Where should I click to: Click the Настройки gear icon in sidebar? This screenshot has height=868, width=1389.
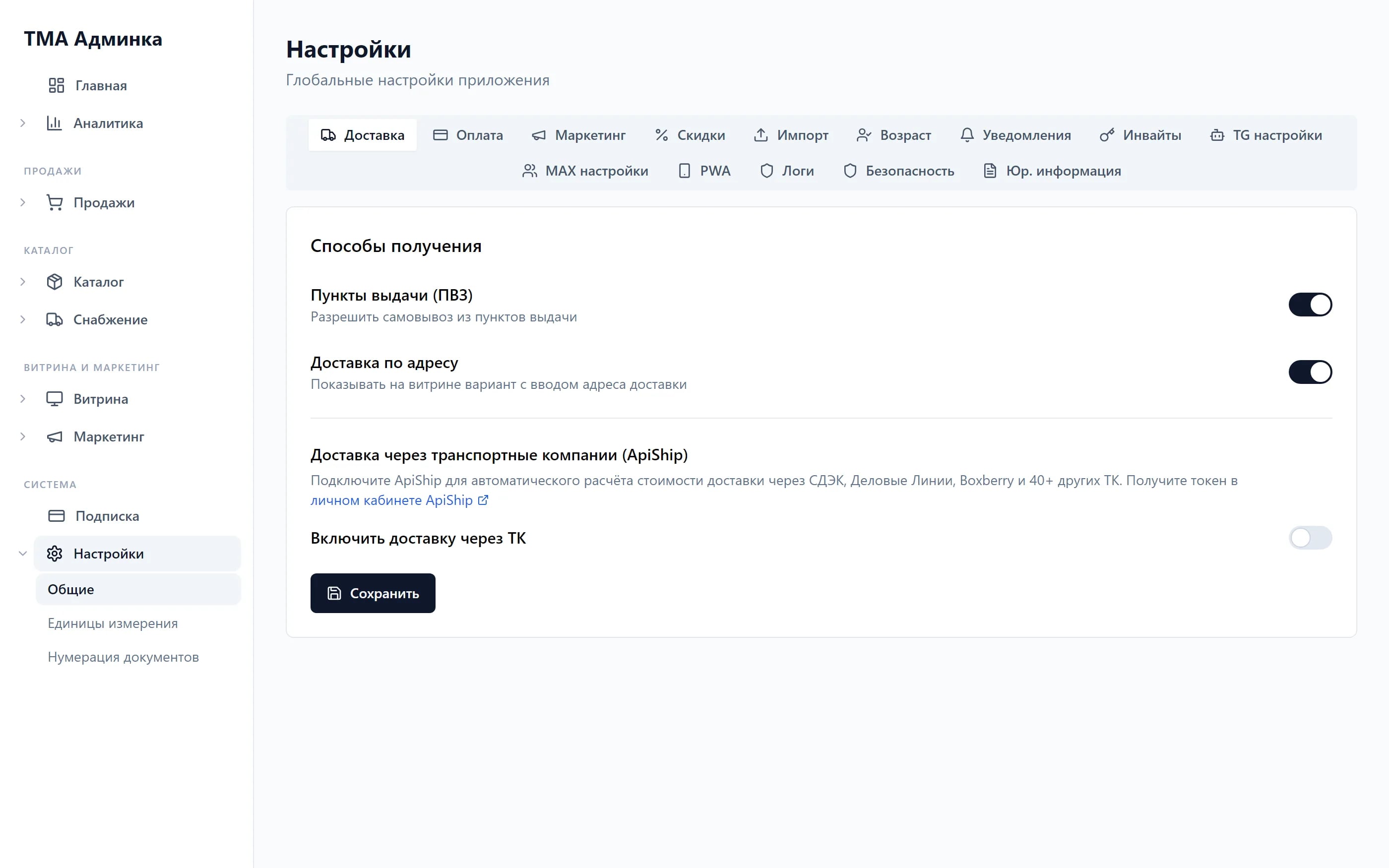(x=55, y=554)
